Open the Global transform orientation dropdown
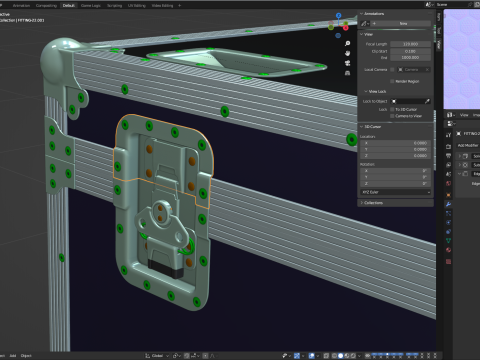Image resolution: width=480 pixels, height=360 pixels. (x=157, y=356)
